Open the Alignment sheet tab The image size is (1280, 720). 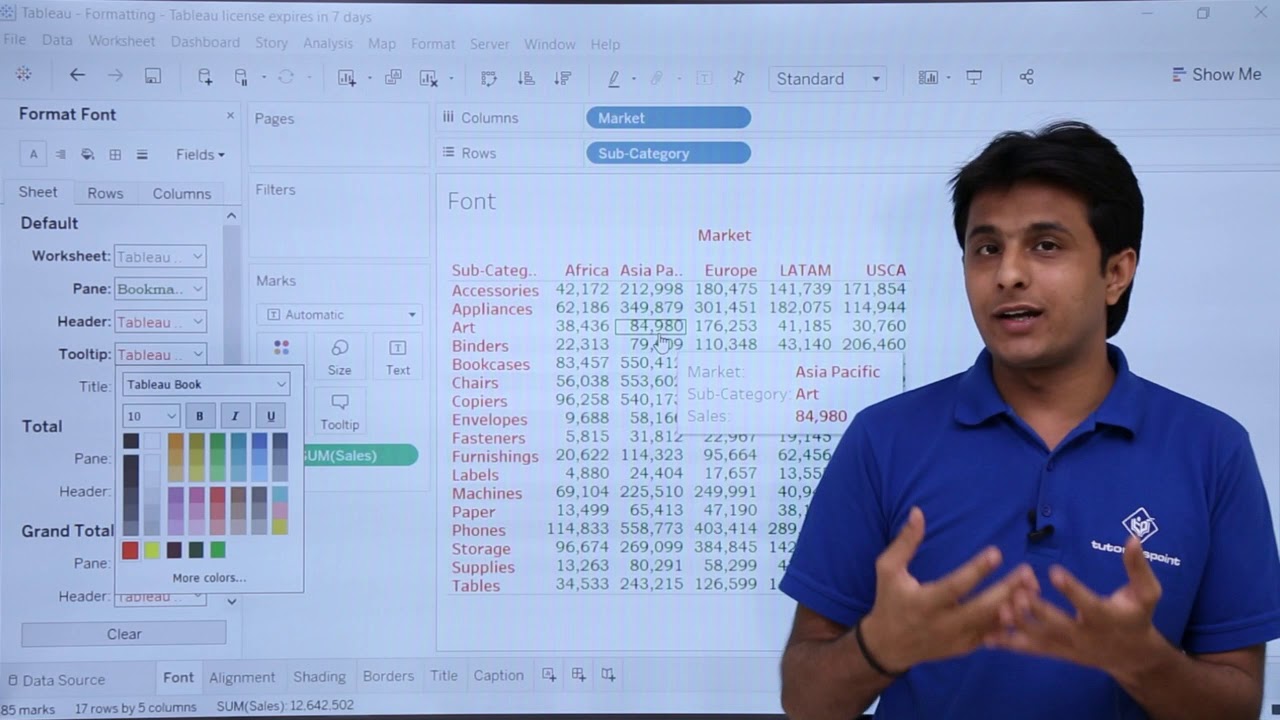pyautogui.click(x=242, y=677)
